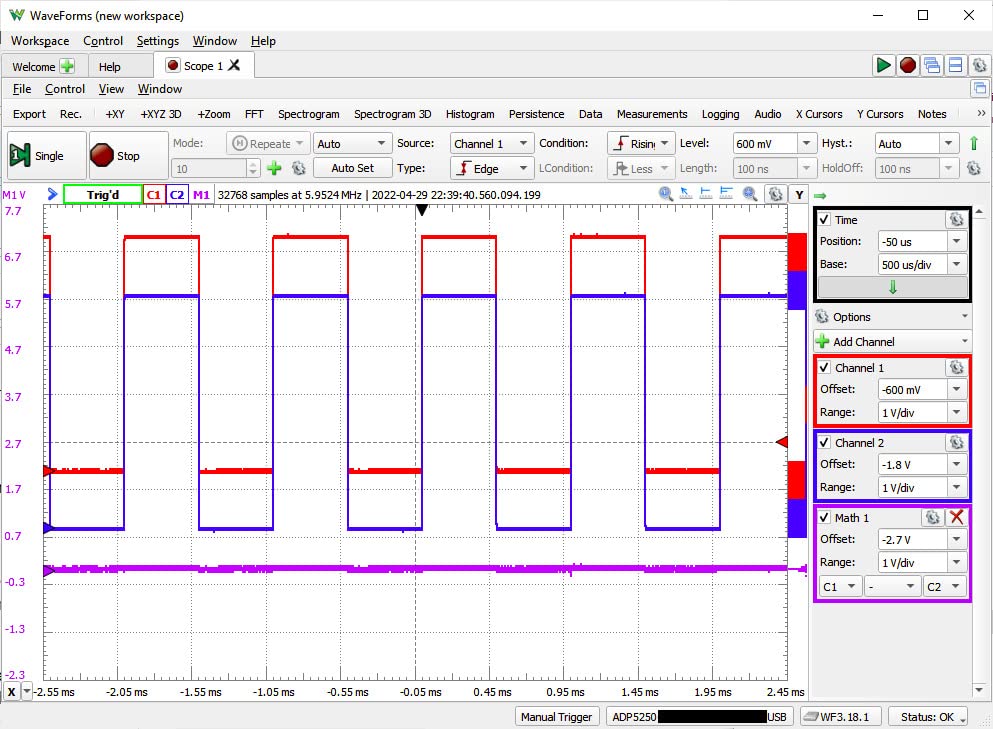Close the Scope 1 tab
The width and height of the screenshot is (993, 729).
coord(234,65)
